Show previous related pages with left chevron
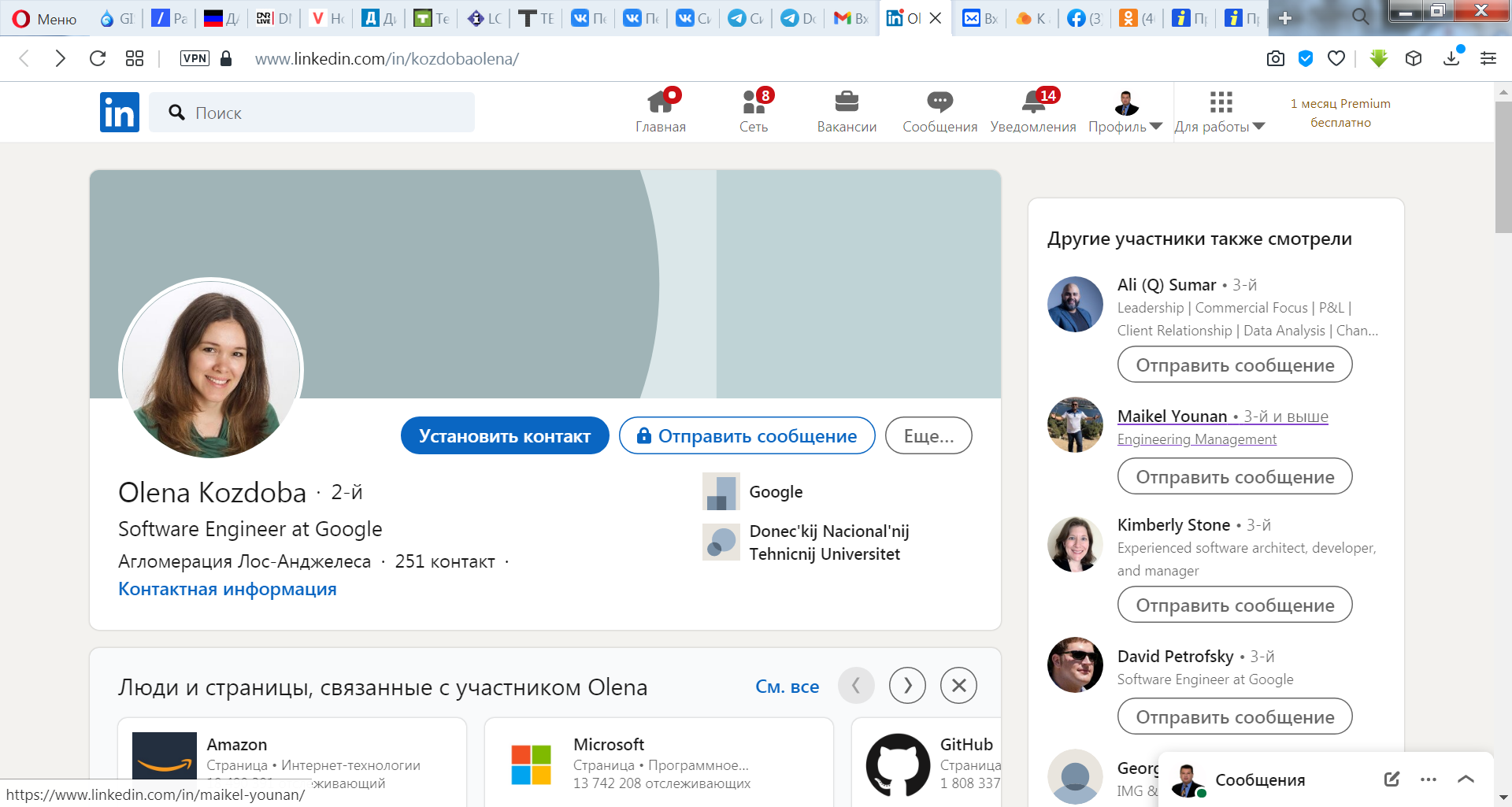Screen dimensions: 1512x807 (856, 686)
